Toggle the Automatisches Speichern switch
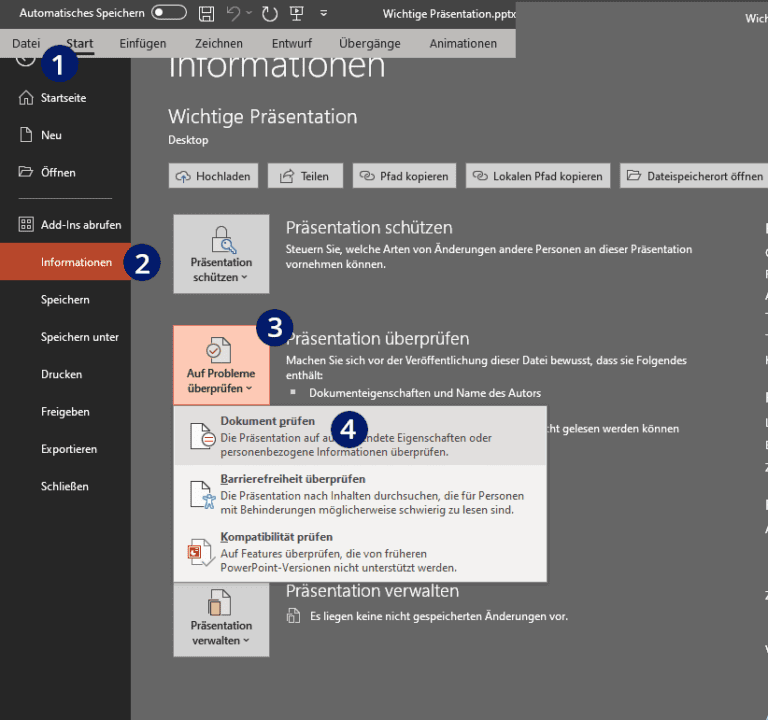 (168, 14)
